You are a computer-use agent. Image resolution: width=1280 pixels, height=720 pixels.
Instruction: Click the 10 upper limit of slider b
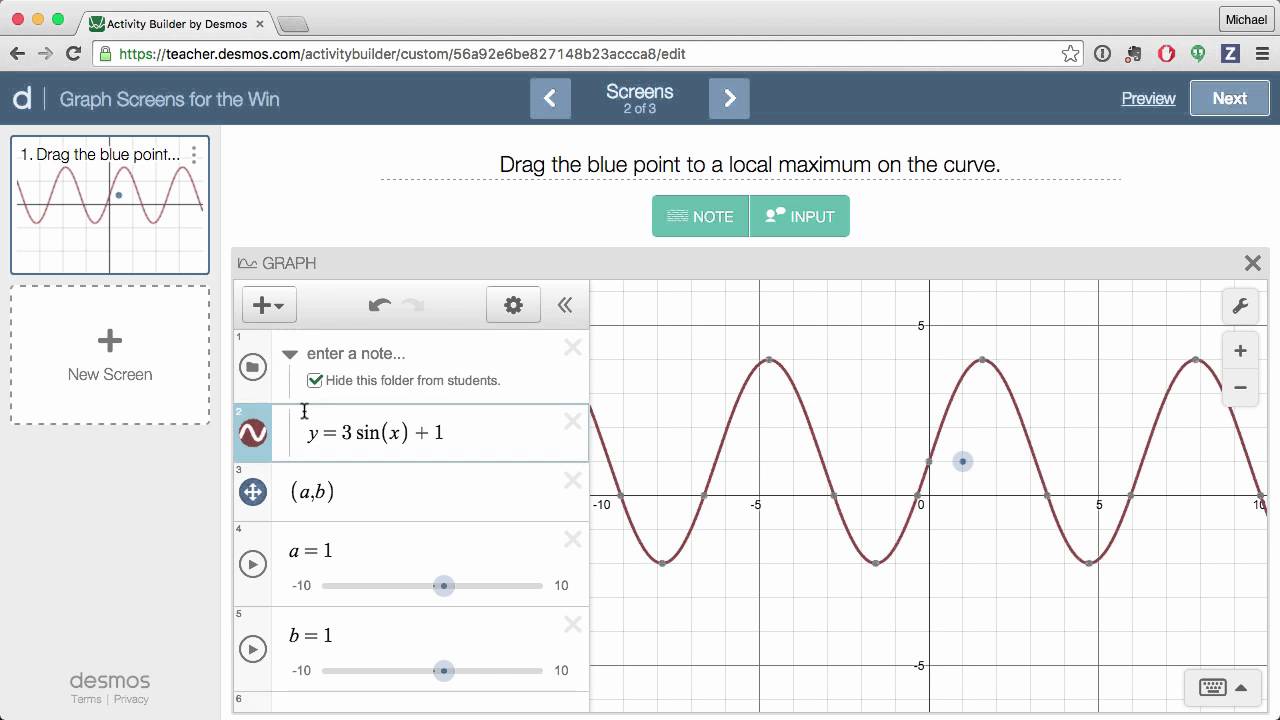coord(561,671)
